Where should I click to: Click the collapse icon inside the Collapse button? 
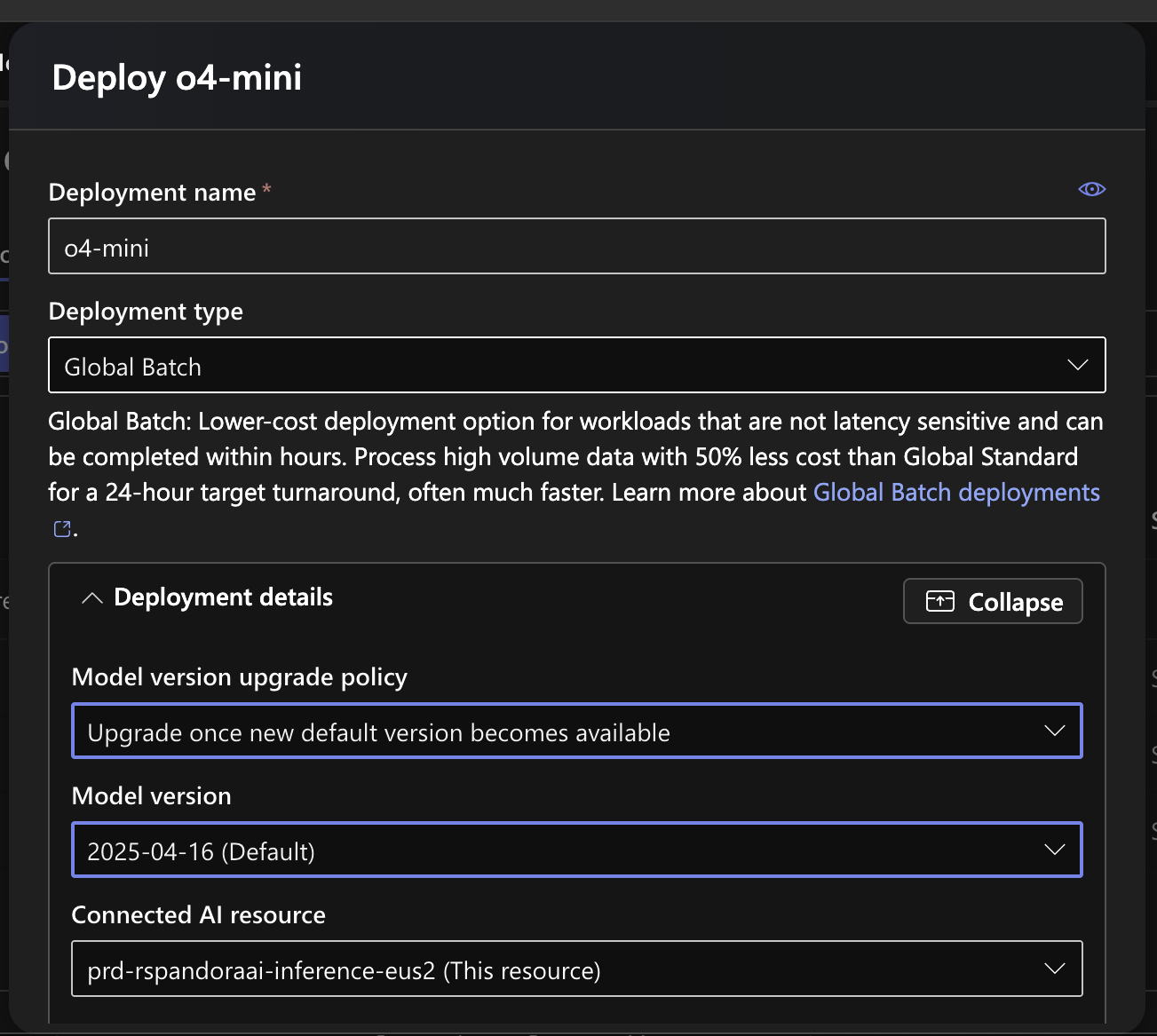pyautogui.click(x=940, y=601)
